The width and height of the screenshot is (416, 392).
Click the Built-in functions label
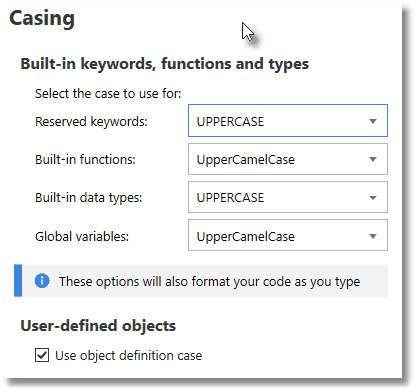85,160
